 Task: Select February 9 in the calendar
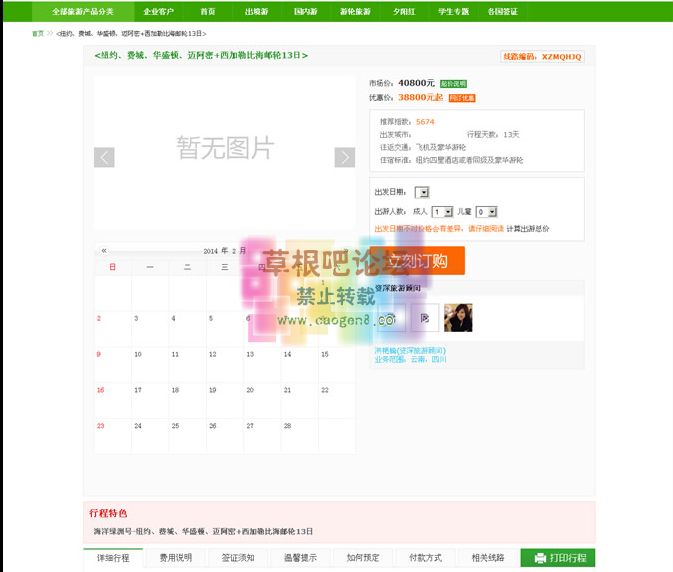(x=113, y=364)
